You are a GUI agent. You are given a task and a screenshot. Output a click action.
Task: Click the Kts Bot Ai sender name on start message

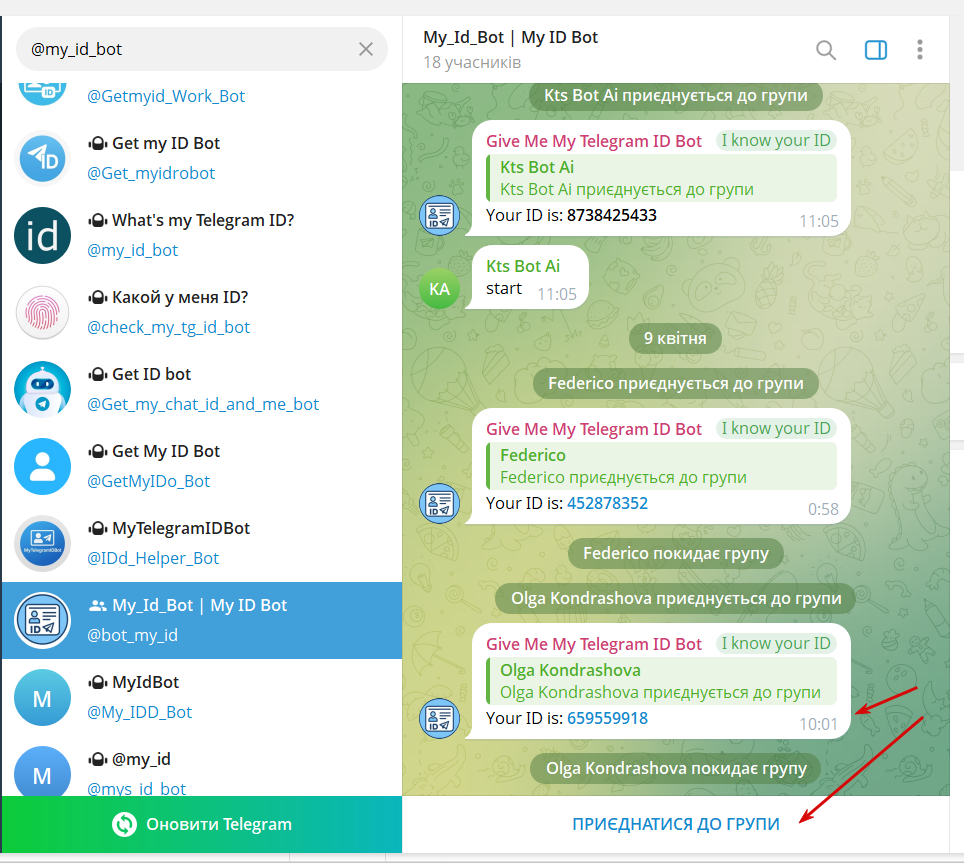523,266
